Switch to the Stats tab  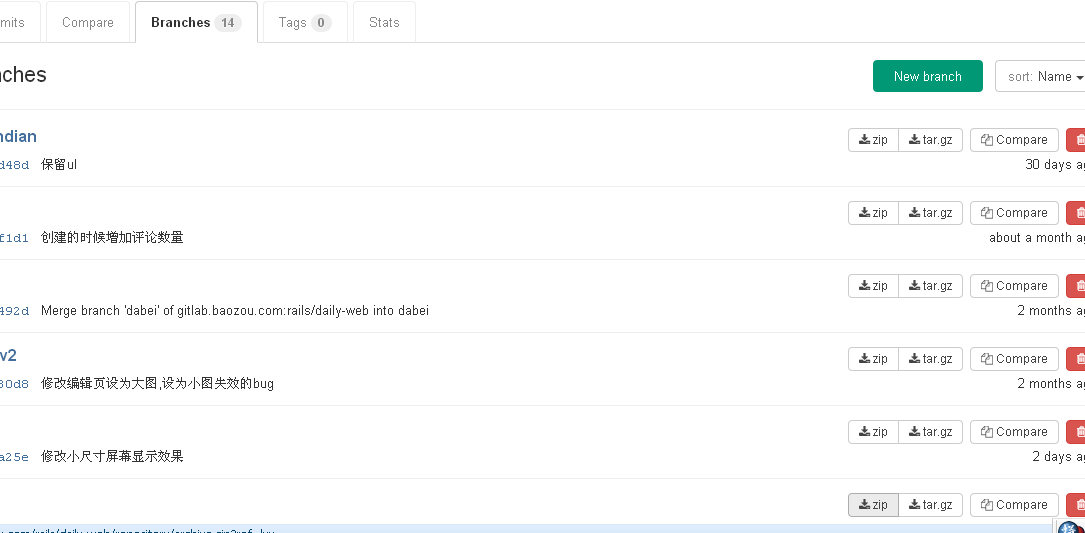(x=384, y=22)
